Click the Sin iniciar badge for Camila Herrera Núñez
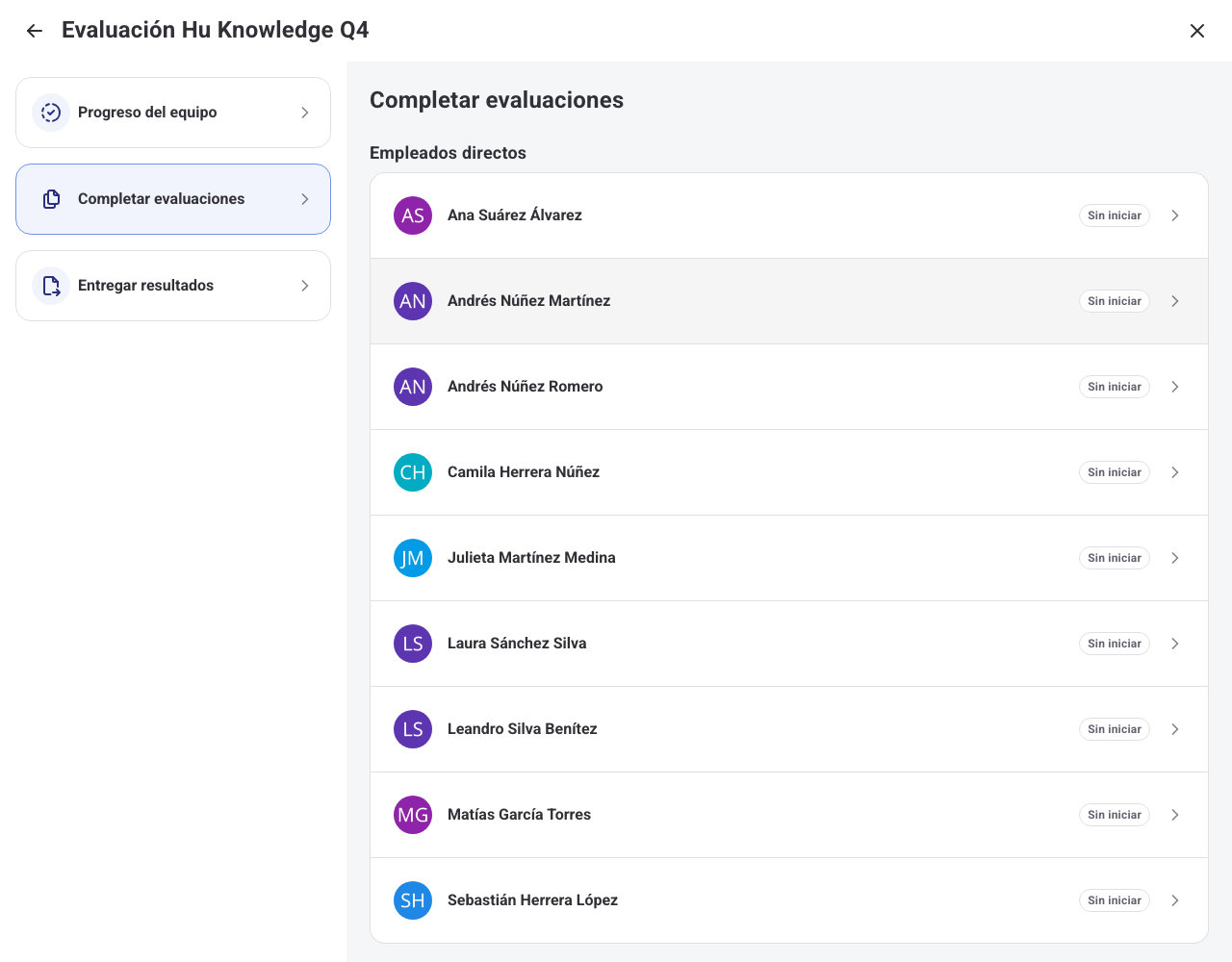Image resolution: width=1232 pixels, height=962 pixels. 1115,472
